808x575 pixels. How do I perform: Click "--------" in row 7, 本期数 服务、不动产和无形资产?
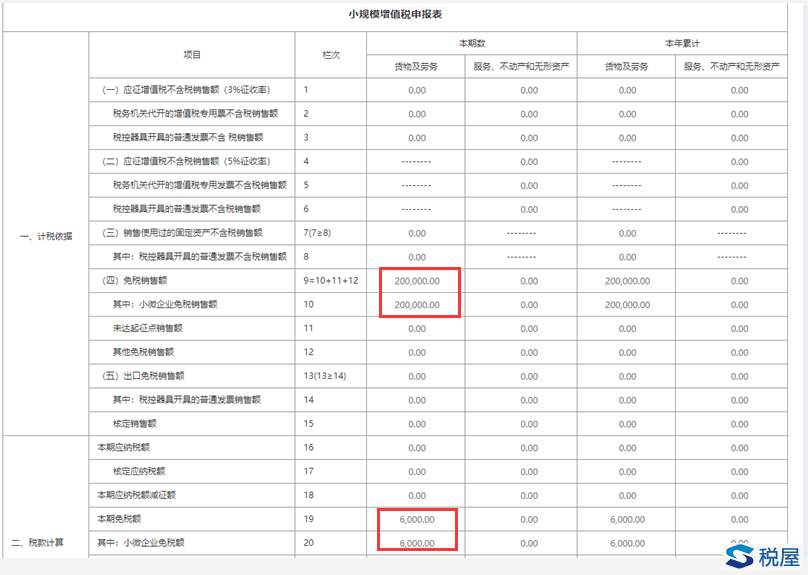coord(521,233)
